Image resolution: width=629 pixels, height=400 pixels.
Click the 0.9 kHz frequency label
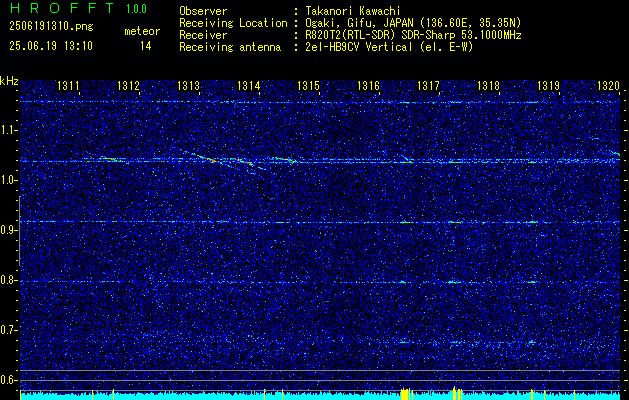click(x=8, y=230)
